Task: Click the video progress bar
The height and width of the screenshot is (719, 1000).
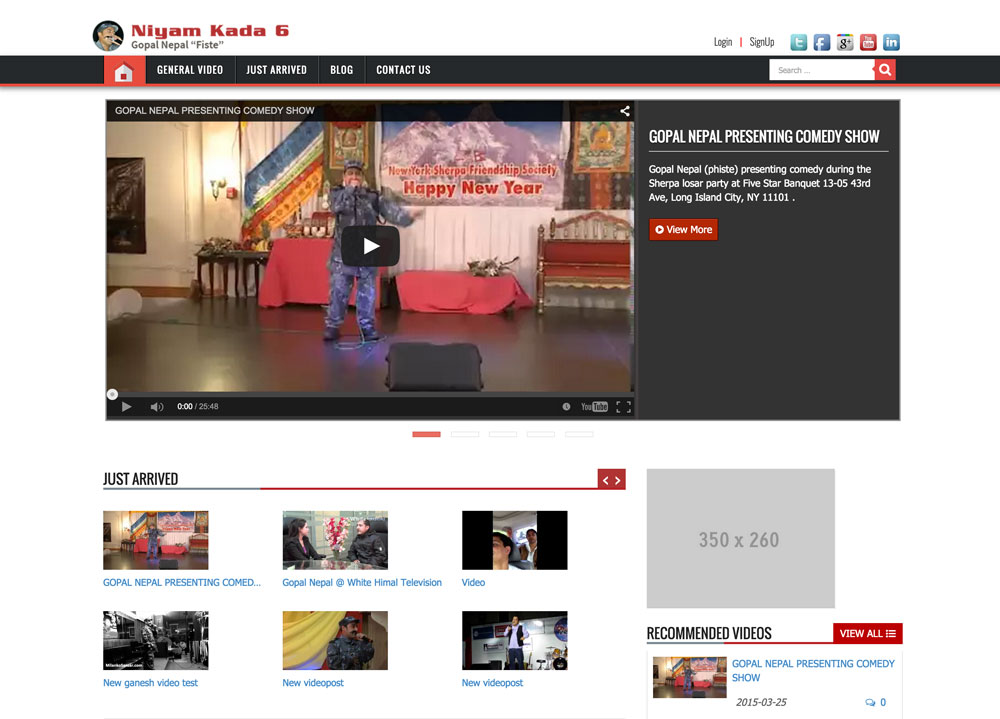Action: (x=370, y=394)
